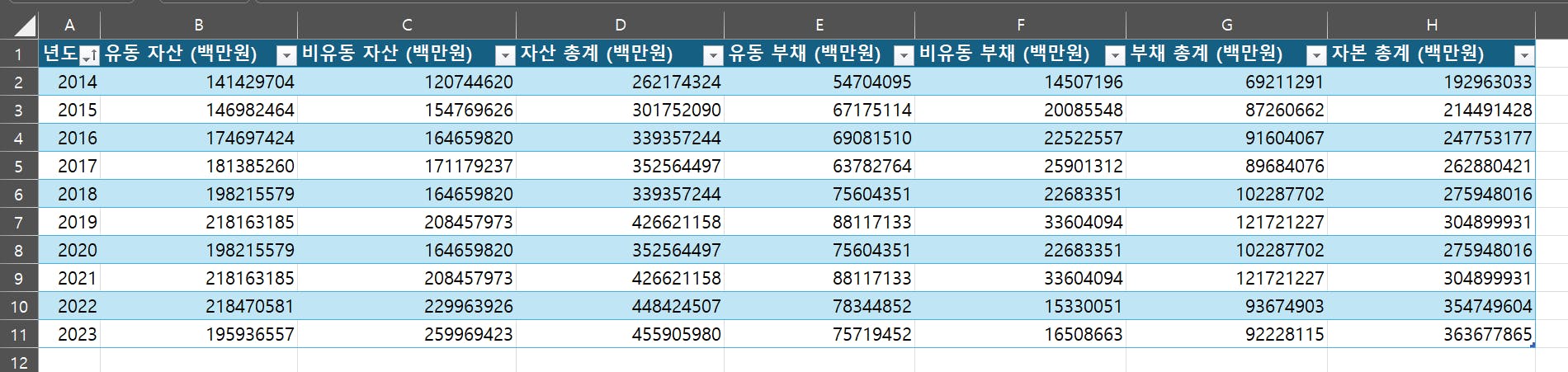The height and width of the screenshot is (372, 1568).
Task: Click the 유동 부채 (백만원) header cell
Action: (x=819, y=54)
